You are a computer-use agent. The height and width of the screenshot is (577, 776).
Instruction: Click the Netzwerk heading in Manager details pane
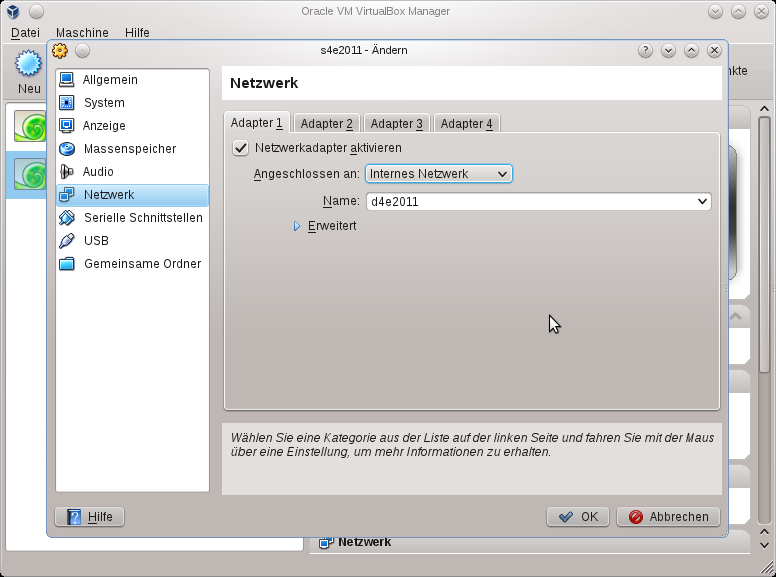[x=365, y=542]
